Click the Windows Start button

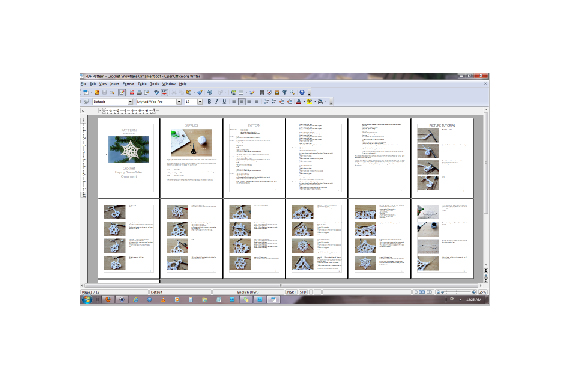coord(87,300)
